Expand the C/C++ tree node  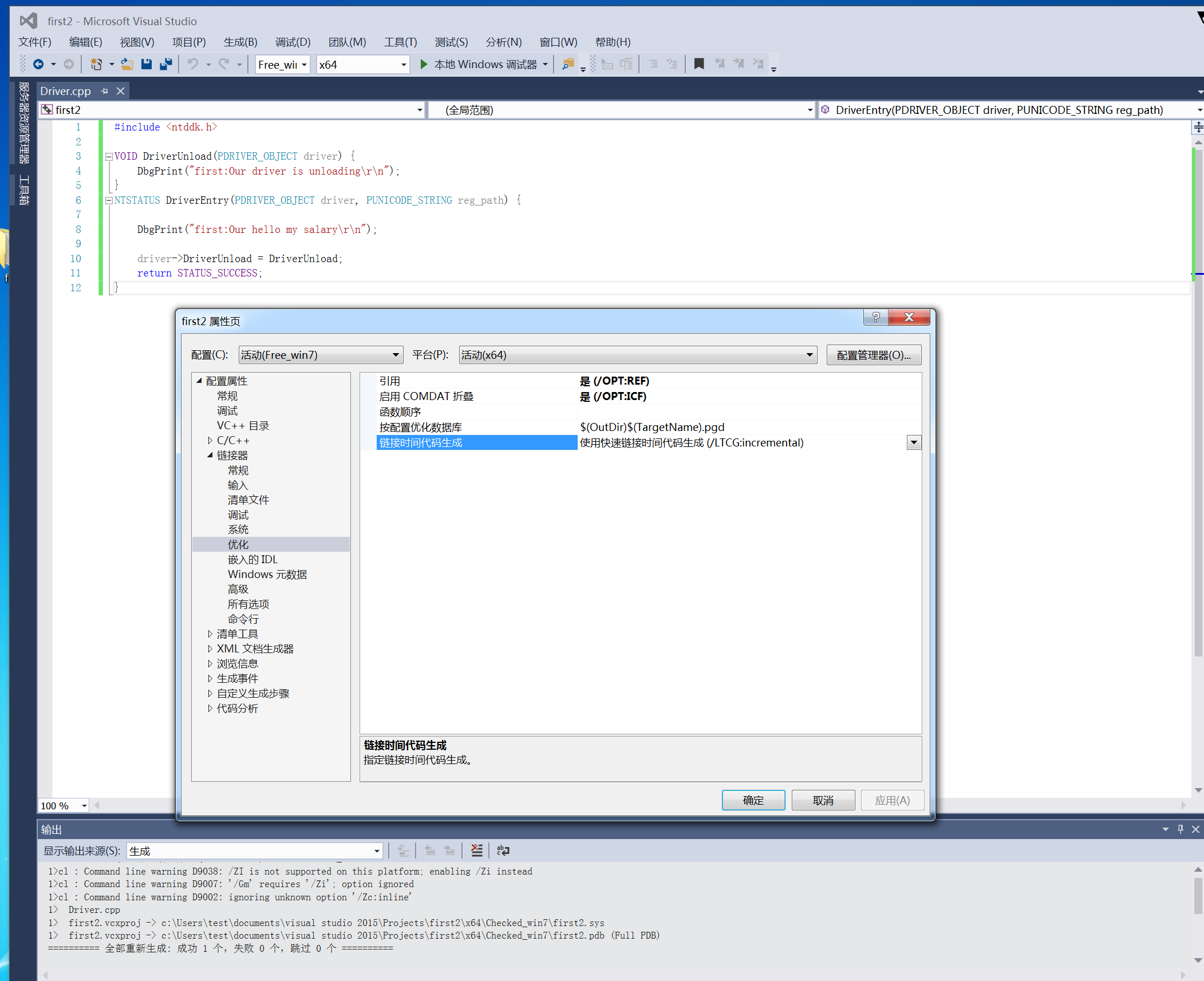pyautogui.click(x=210, y=440)
